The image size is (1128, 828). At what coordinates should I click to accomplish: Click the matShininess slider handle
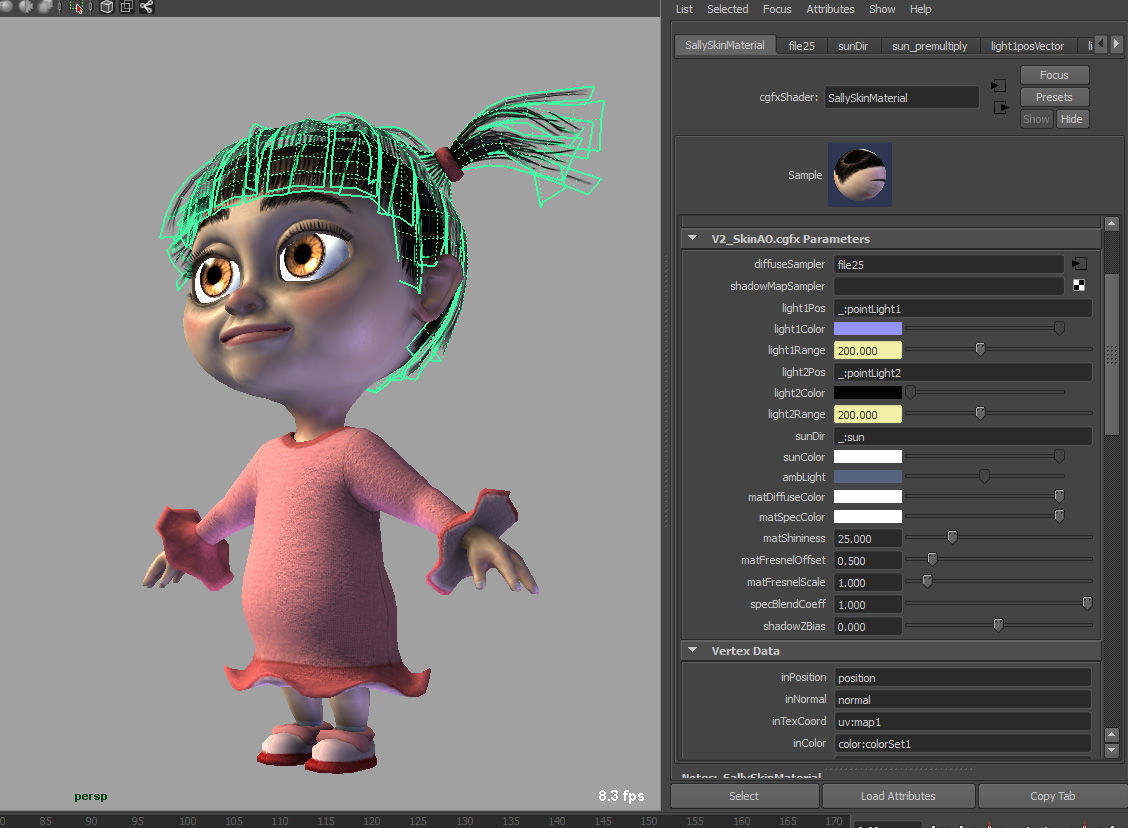(x=952, y=537)
